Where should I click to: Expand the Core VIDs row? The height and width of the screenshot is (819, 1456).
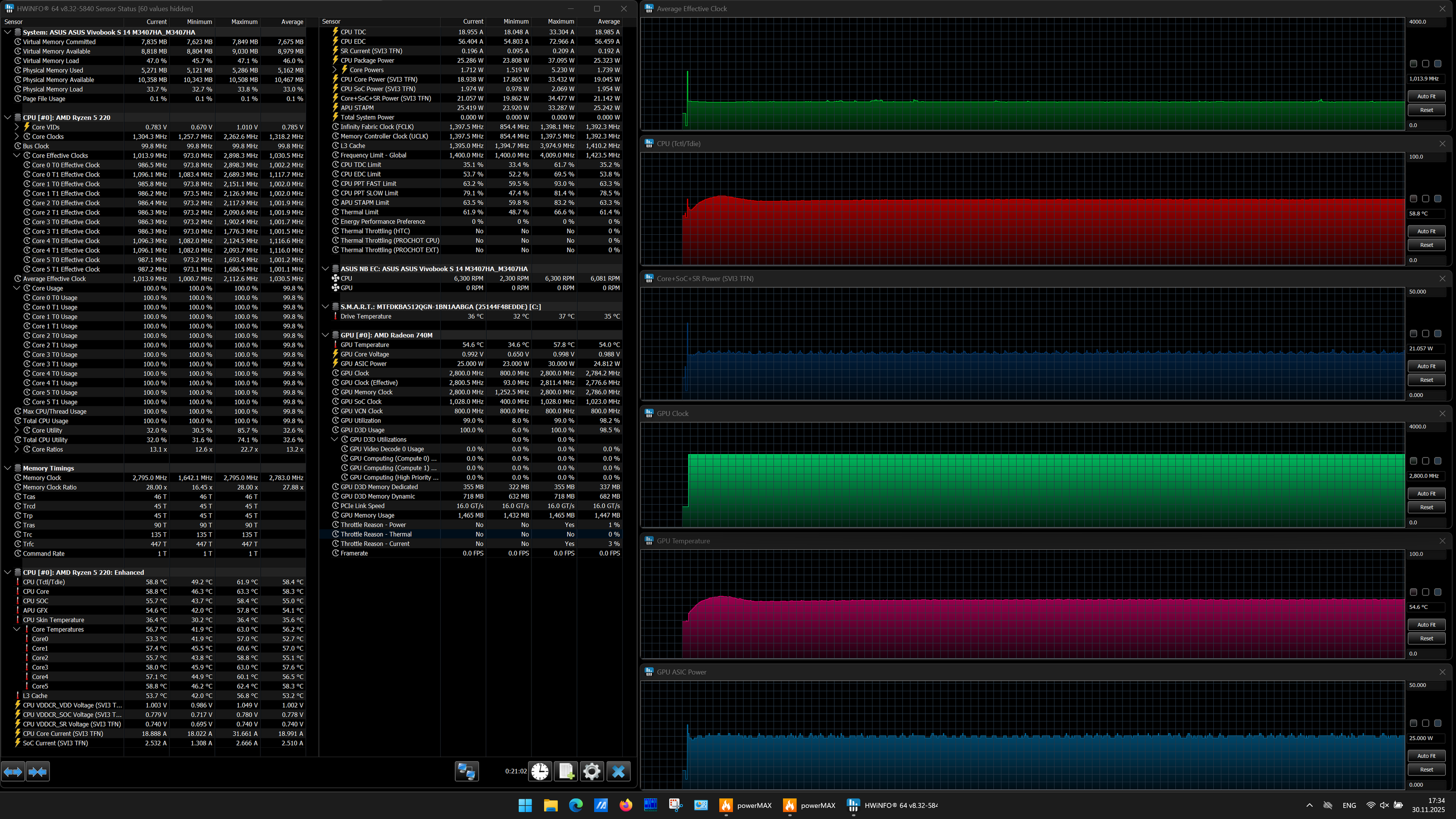[17, 127]
